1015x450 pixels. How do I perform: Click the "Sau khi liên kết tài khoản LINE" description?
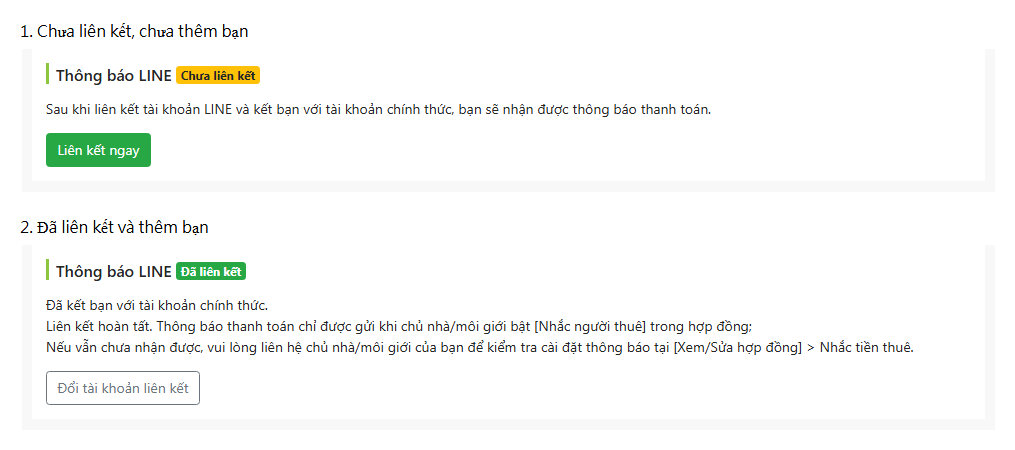(x=379, y=109)
